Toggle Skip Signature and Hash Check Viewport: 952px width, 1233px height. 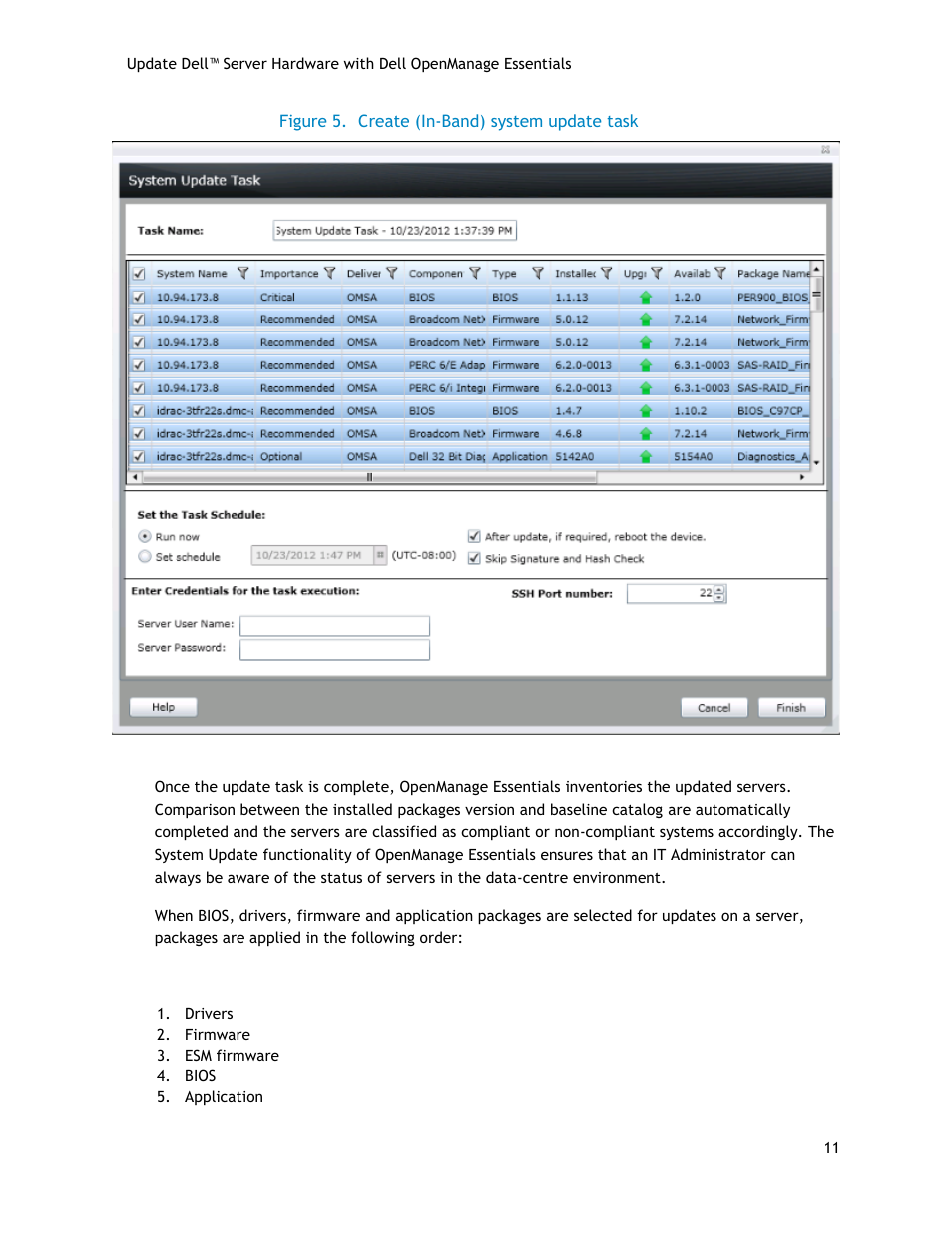[x=474, y=558]
